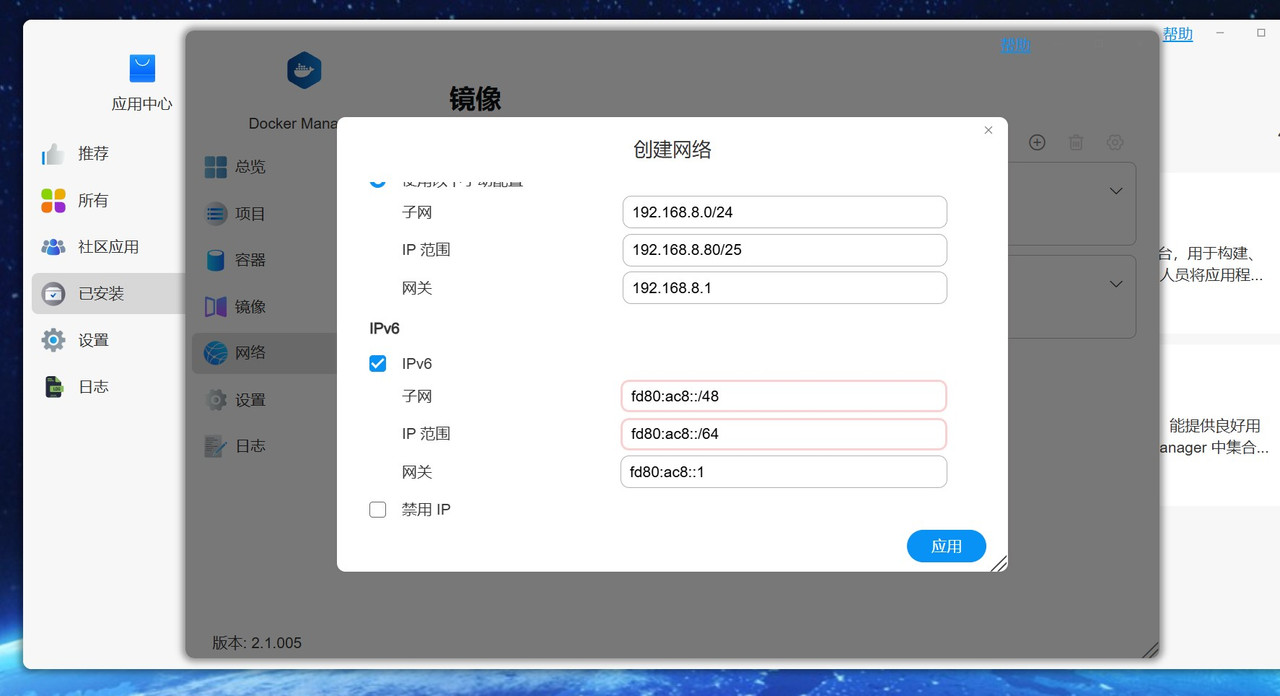The width and height of the screenshot is (1280, 696).
Task: Open 已安装 in App Center sidebar
Action: pos(108,294)
